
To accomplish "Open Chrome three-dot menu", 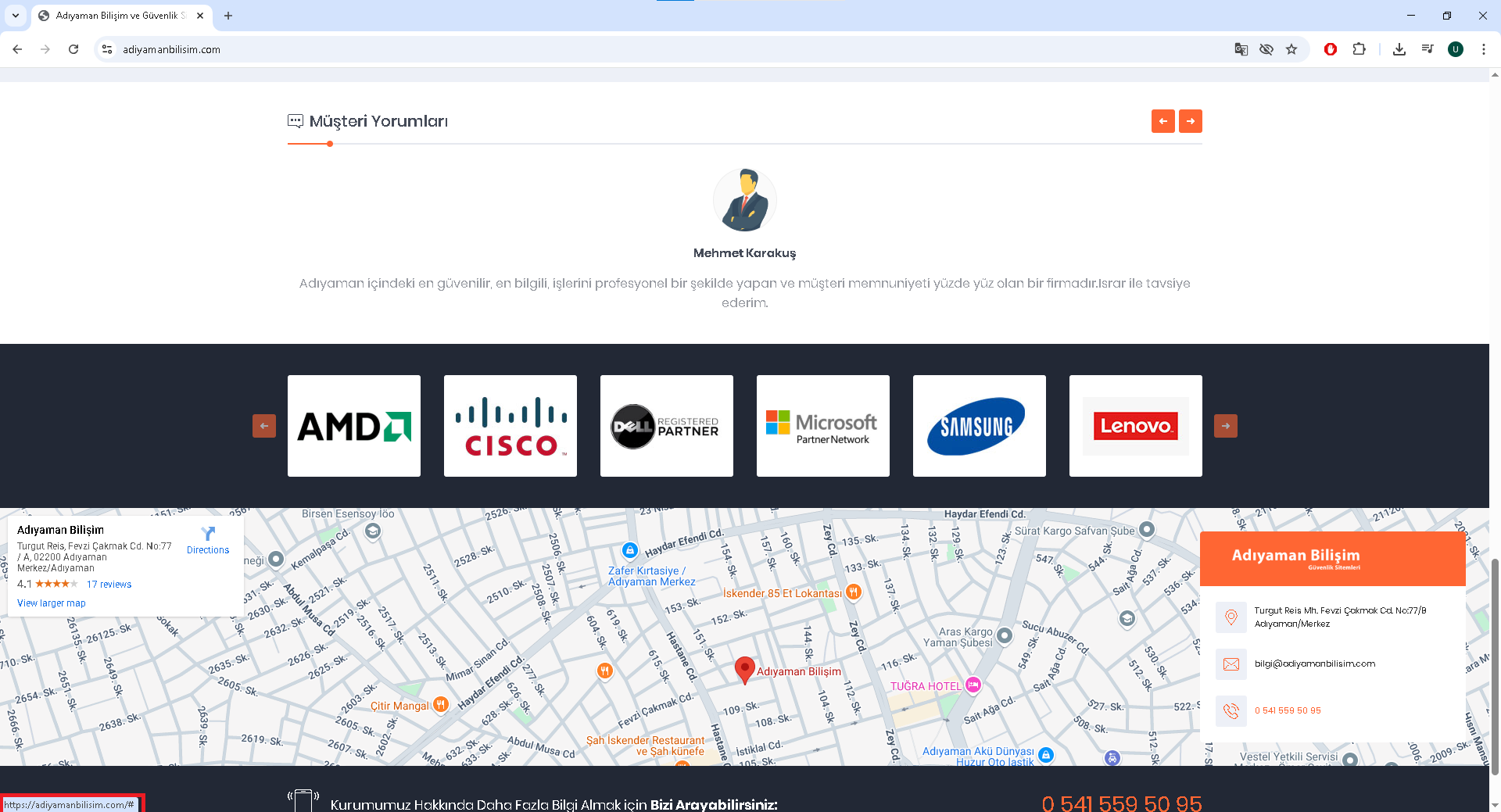I will (x=1484, y=49).
